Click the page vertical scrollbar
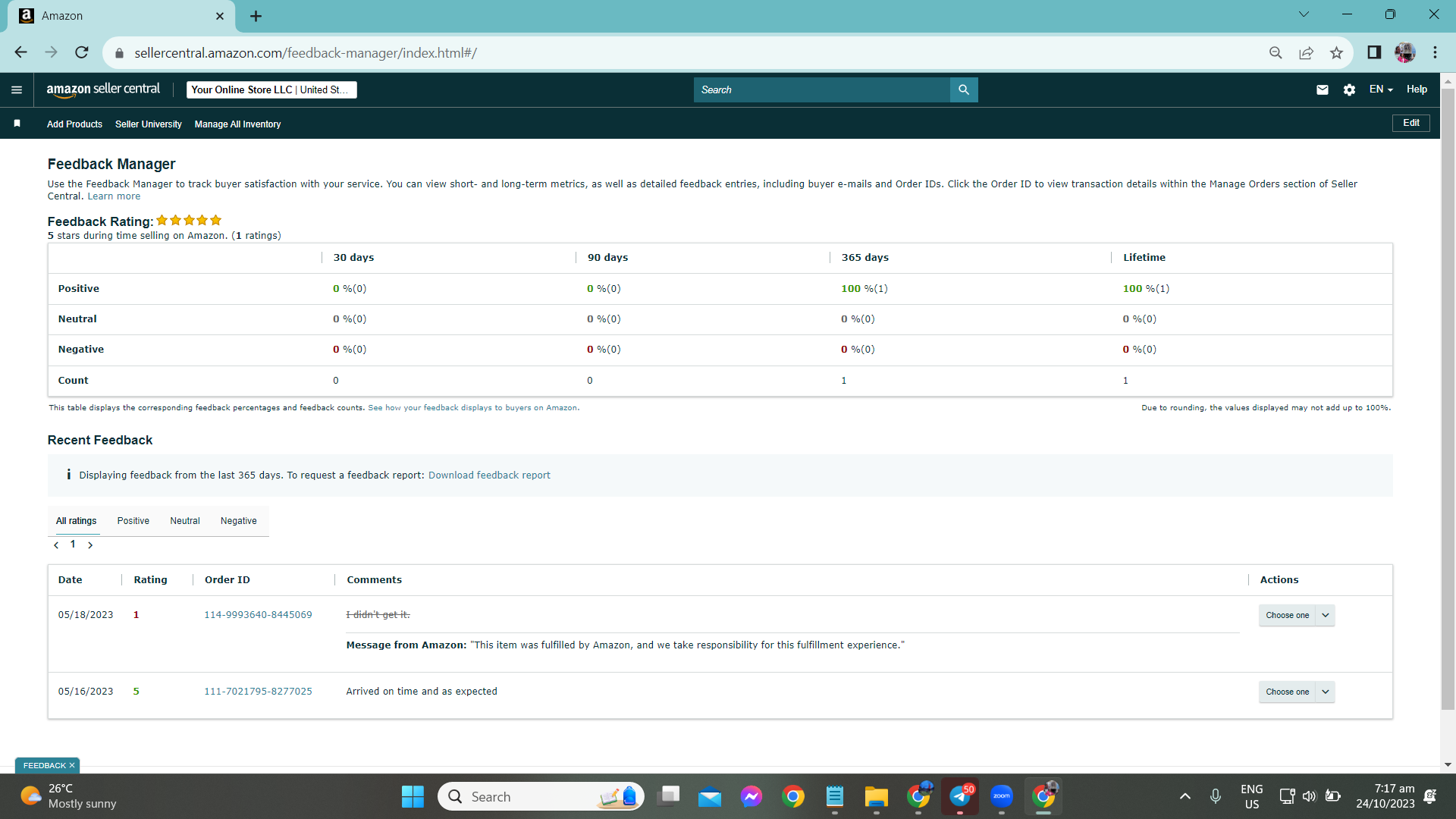Viewport: 1456px width, 819px height. pyautogui.click(x=1448, y=398)
